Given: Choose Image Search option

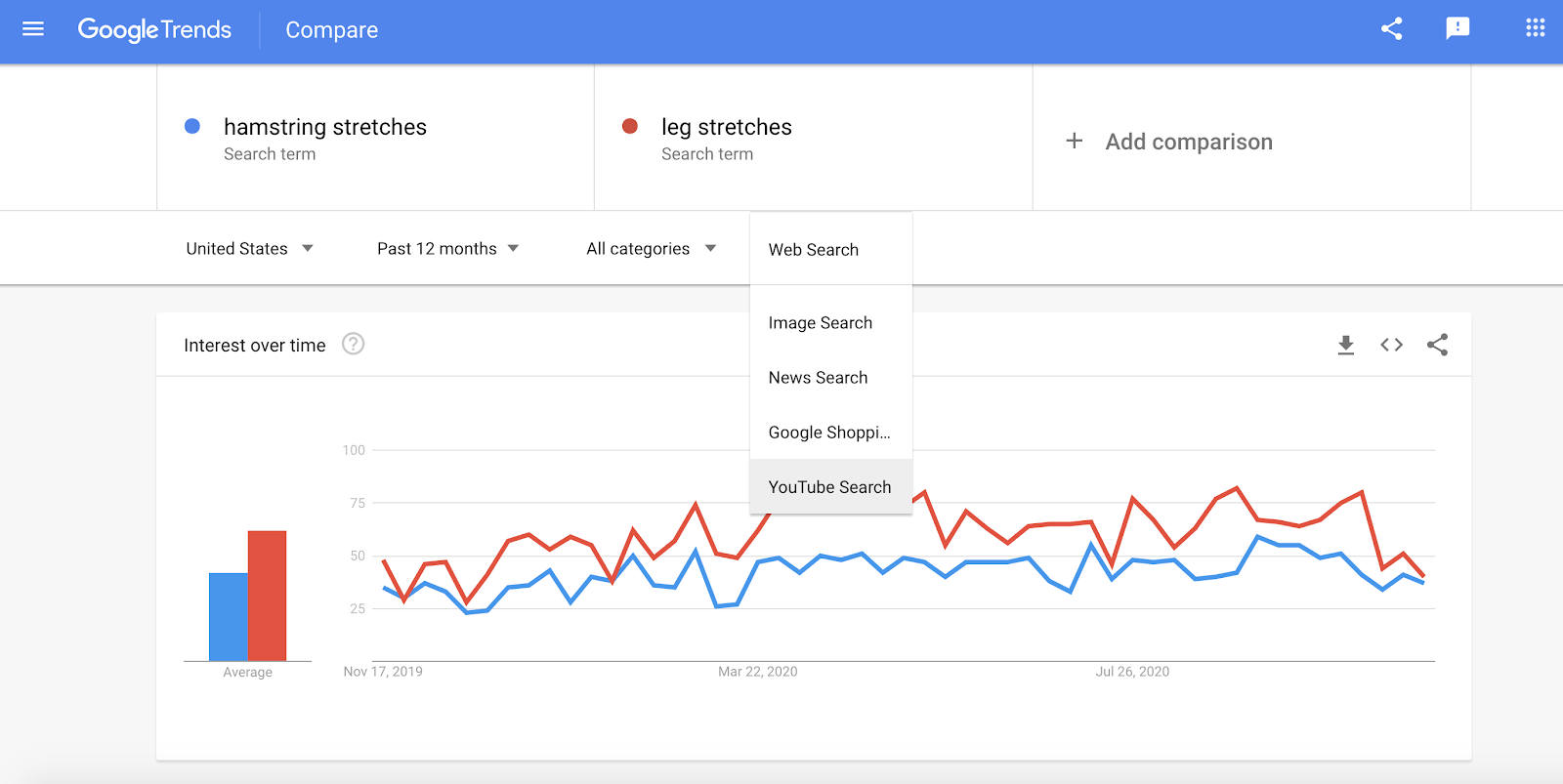Looking at the screenshot, I should tap(820, 323).
